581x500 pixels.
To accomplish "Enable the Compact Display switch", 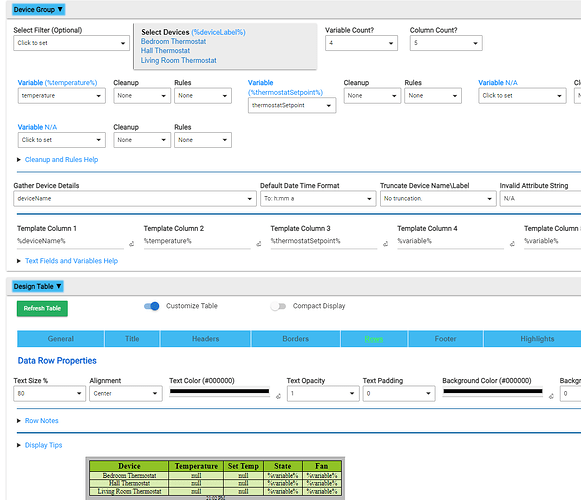I will (278, 306).
